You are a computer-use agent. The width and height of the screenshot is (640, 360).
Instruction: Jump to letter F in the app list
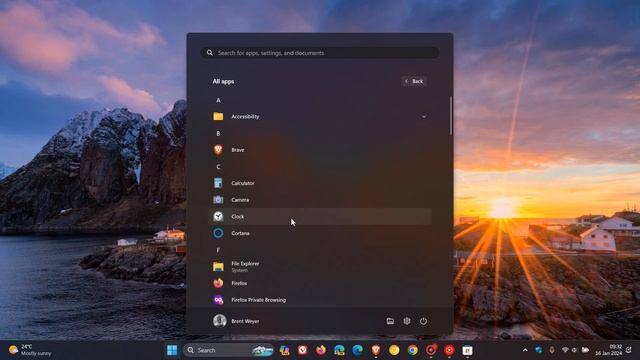click(x=218, y=250)
